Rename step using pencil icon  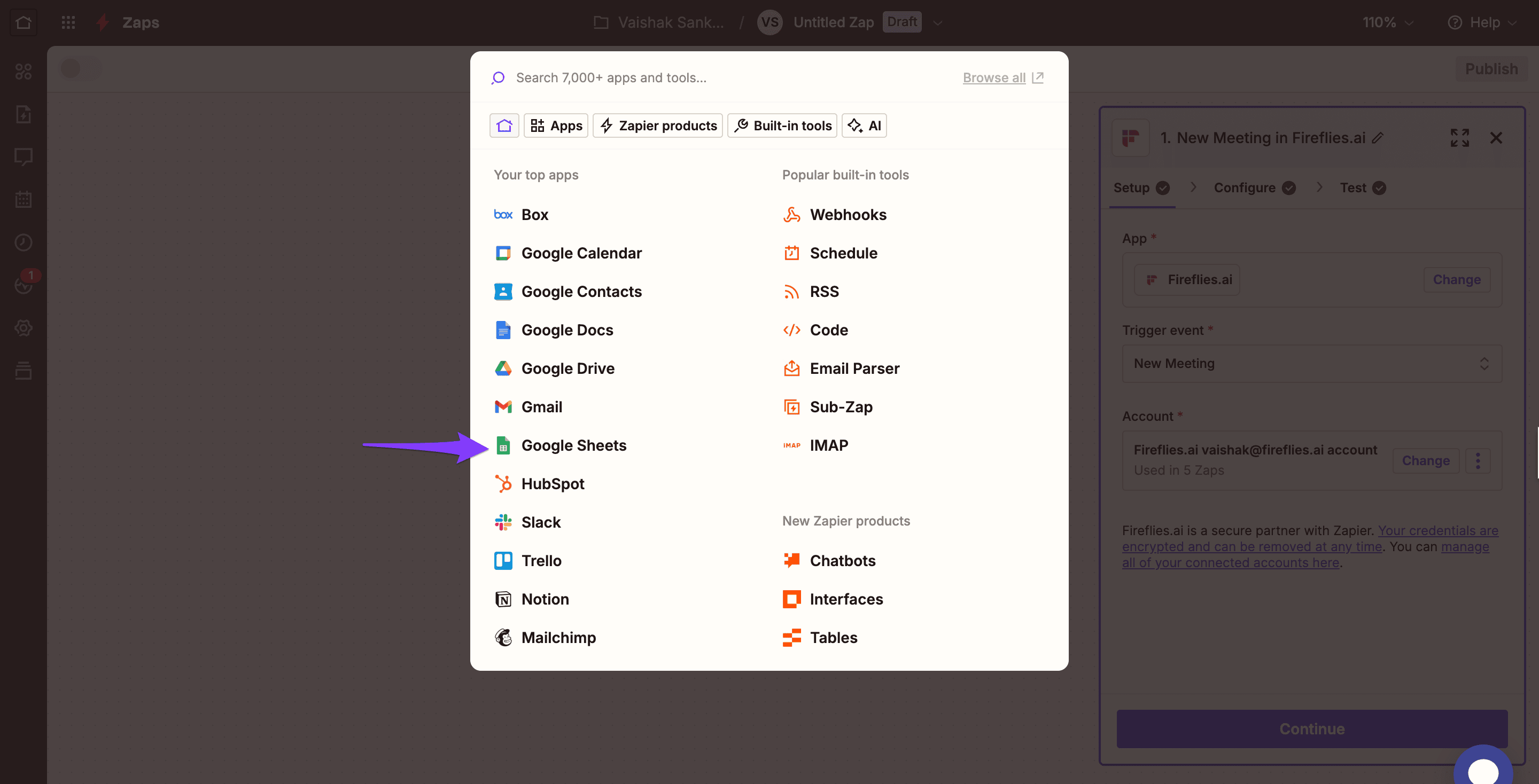(1378, 138)
